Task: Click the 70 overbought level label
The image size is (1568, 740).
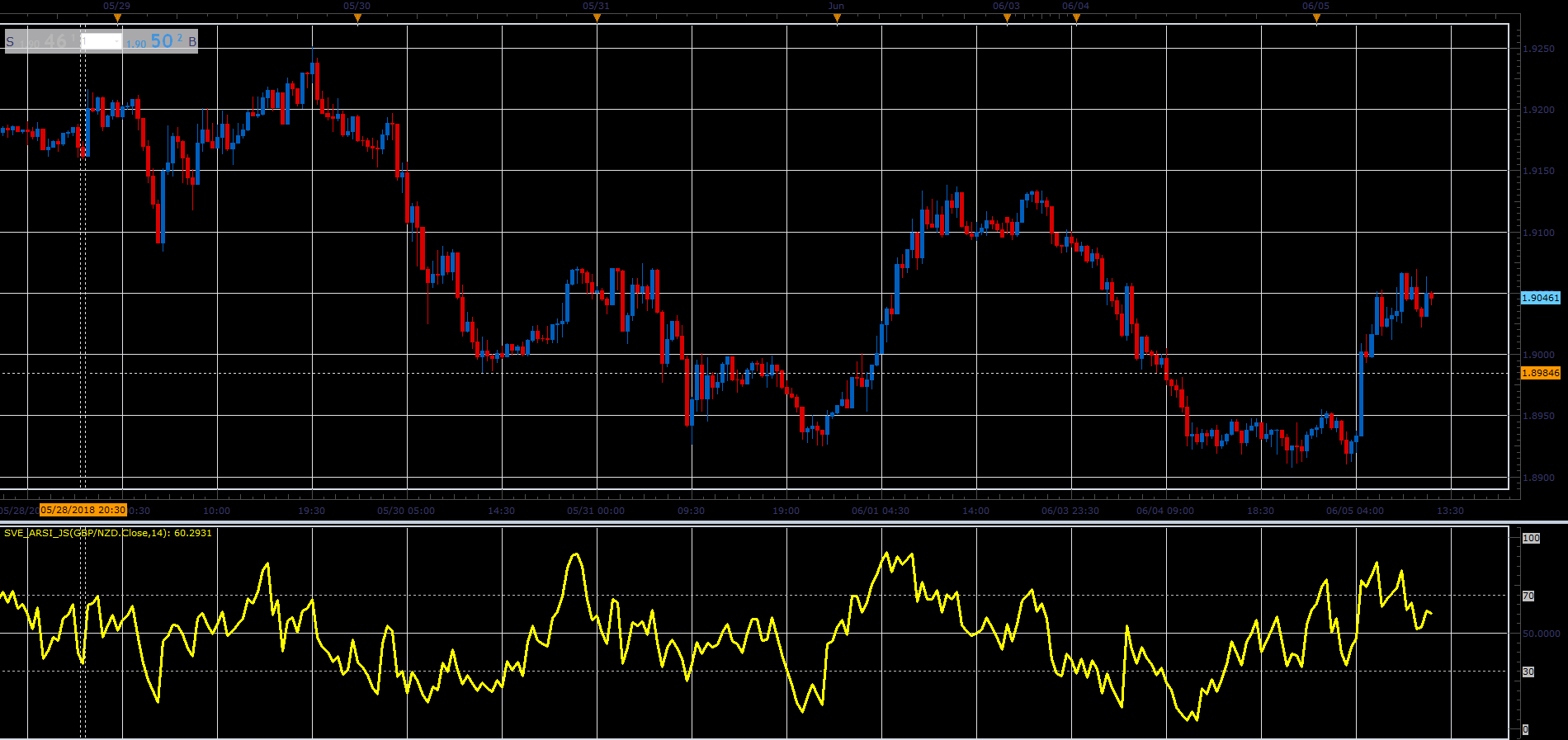Action: [x=1528, y=596]
